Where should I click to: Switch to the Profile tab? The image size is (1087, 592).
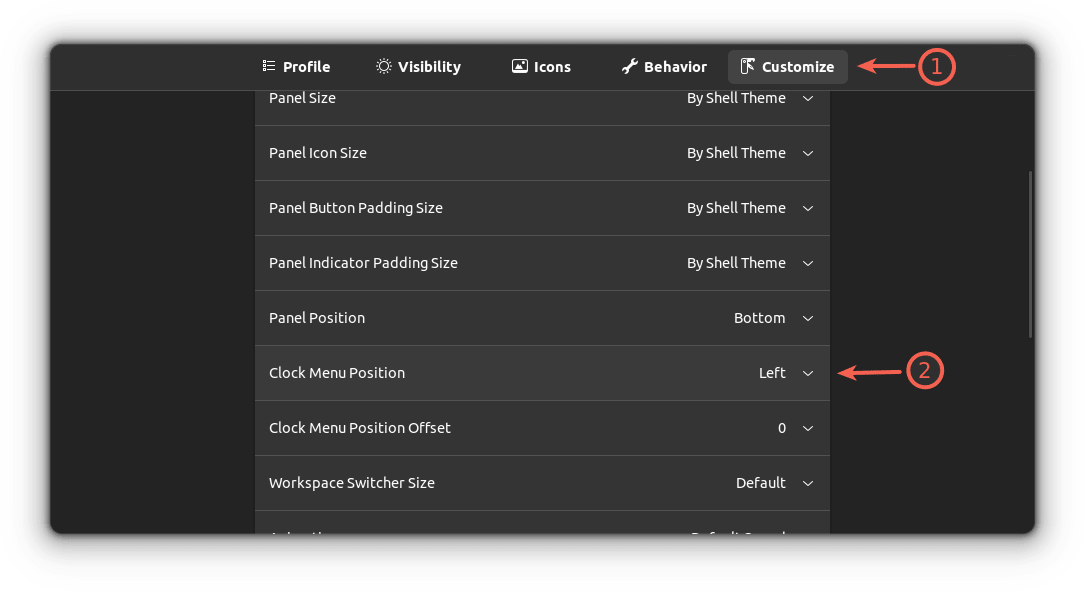point(296,66)
